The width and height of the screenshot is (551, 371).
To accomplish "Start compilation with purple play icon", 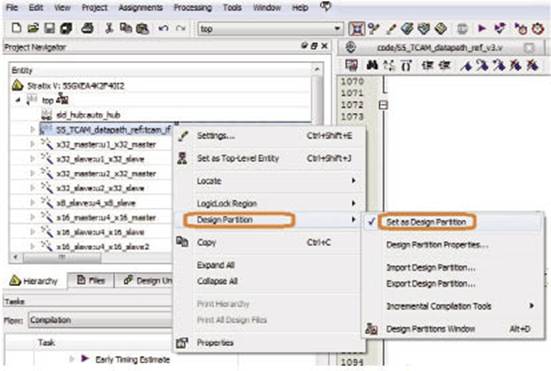I will (x=482, y=28).
